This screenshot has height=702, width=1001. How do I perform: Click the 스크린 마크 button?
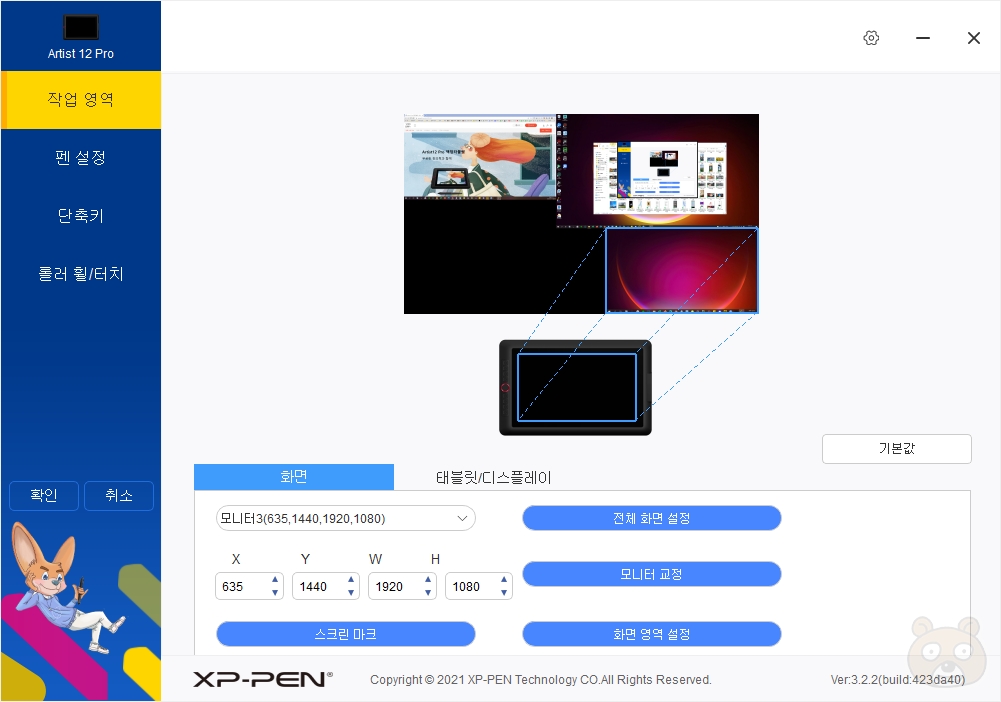pos(345,634)
